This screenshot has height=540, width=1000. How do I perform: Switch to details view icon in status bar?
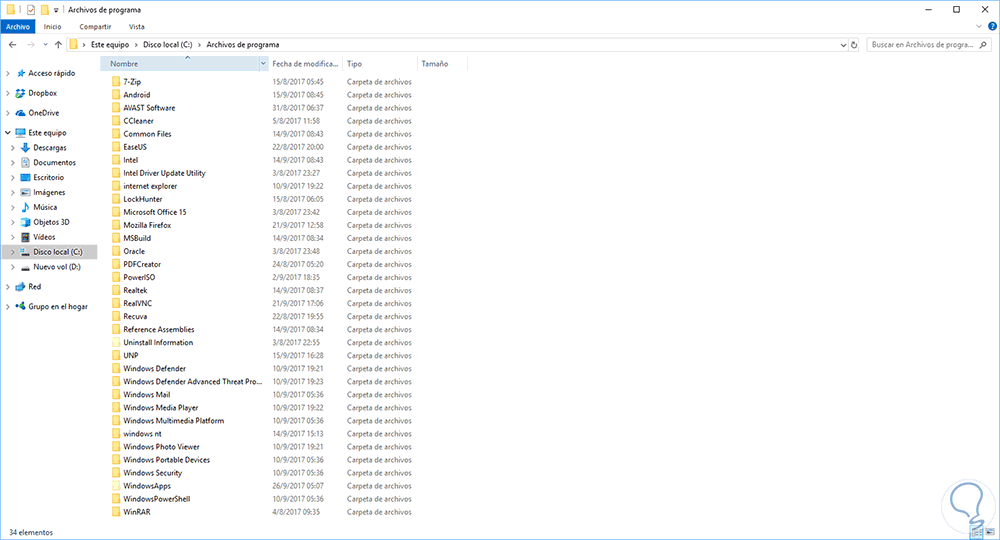(x=978, y=532)
